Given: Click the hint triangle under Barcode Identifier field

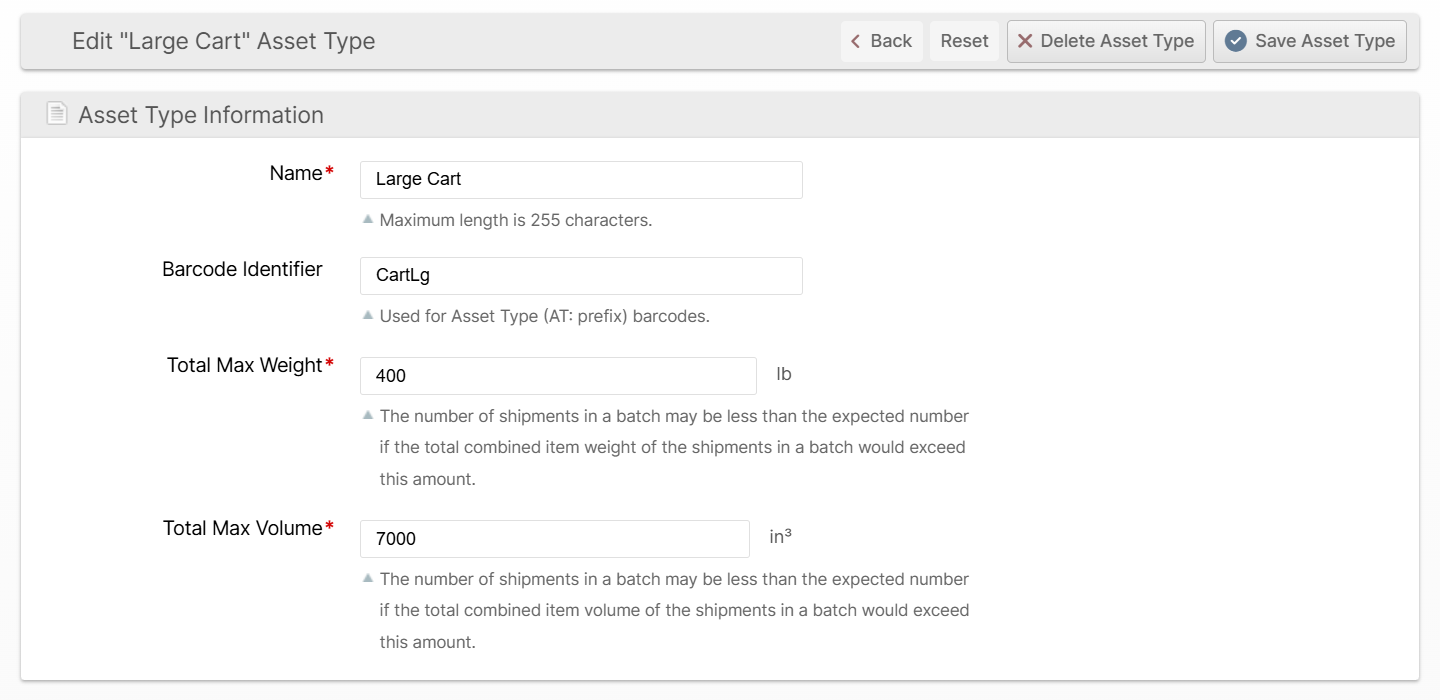Looking at the screenshot, I should [x=368, y=314].
